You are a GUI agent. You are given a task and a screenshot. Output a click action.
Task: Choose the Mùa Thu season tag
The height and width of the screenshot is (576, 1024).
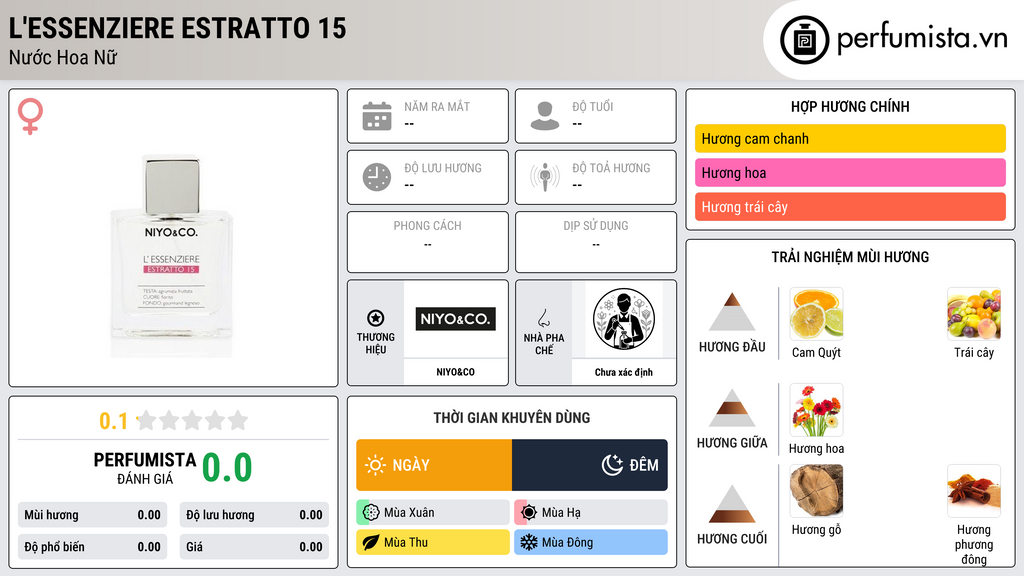[433, 542]
